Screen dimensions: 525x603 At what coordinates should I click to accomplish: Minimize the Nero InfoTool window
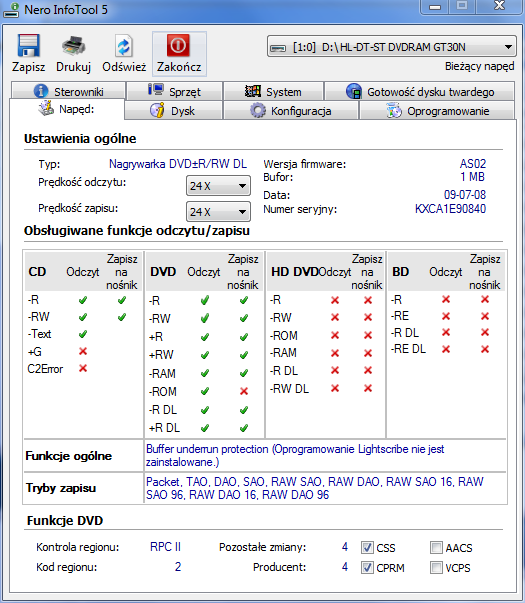coord(435,7)
